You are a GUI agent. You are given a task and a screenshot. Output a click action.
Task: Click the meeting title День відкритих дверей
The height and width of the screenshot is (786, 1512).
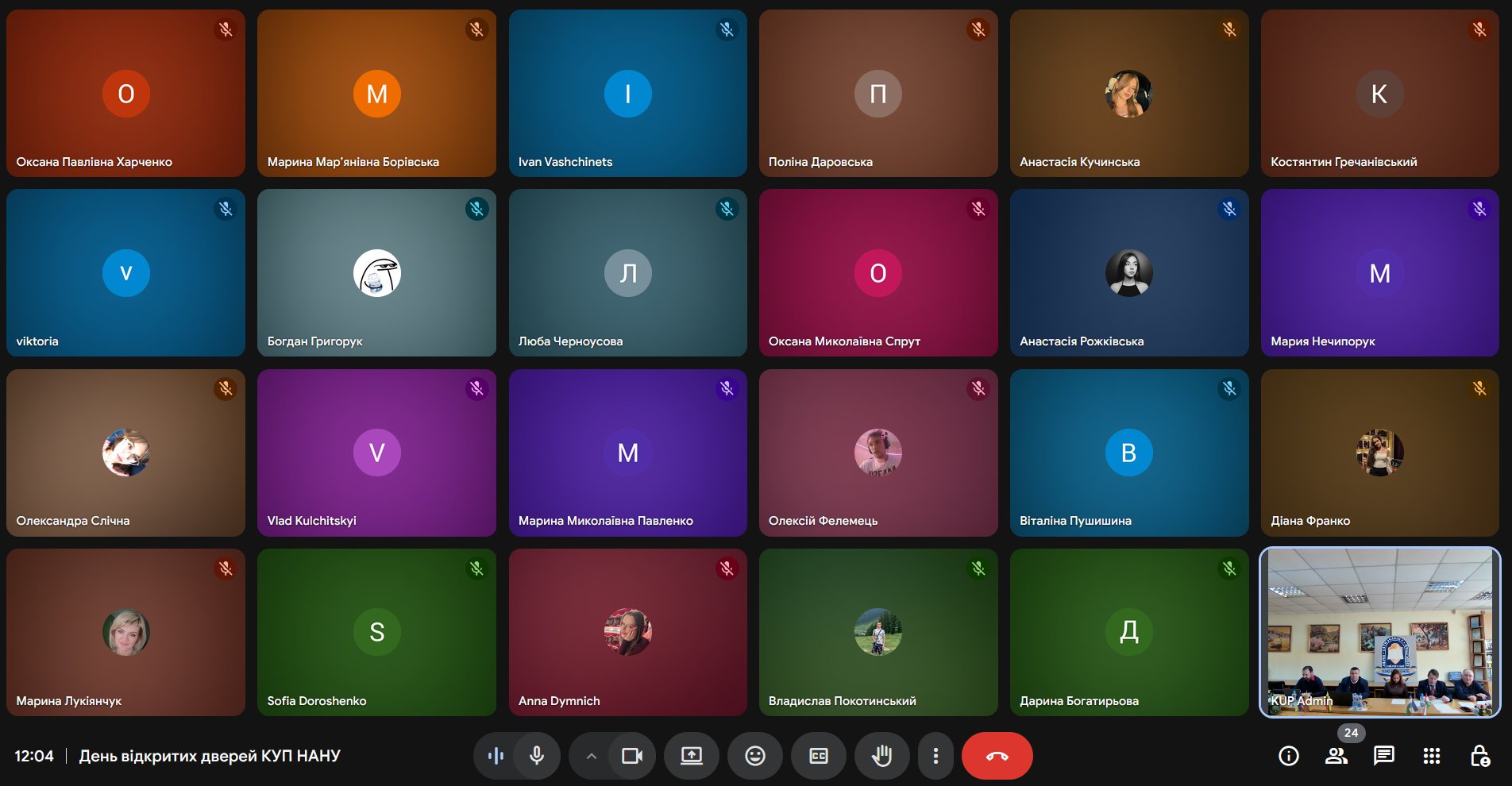tap(210, 756)
